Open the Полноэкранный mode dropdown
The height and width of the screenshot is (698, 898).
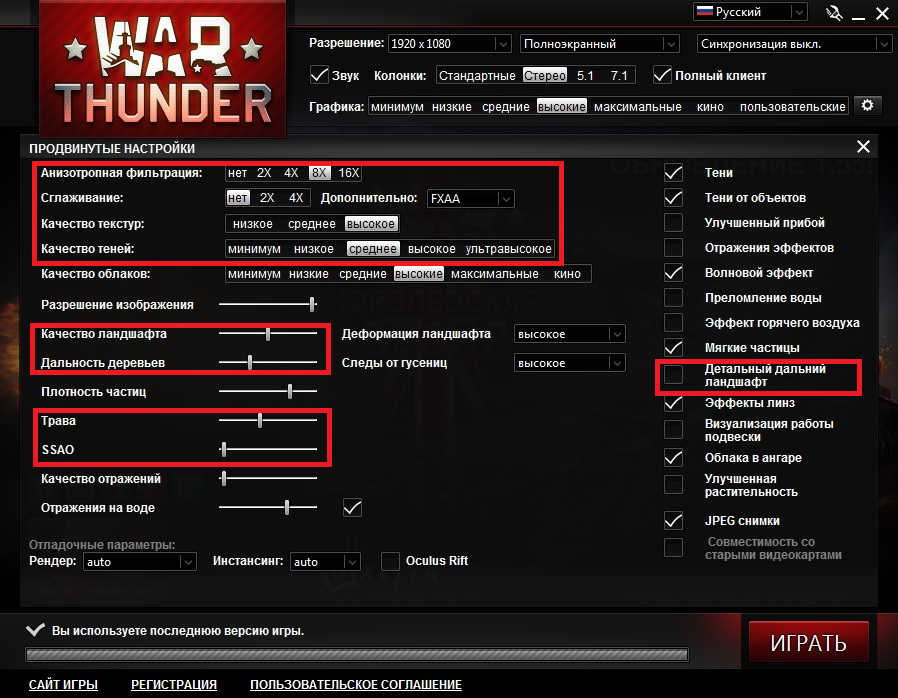[x=600, y=44]
